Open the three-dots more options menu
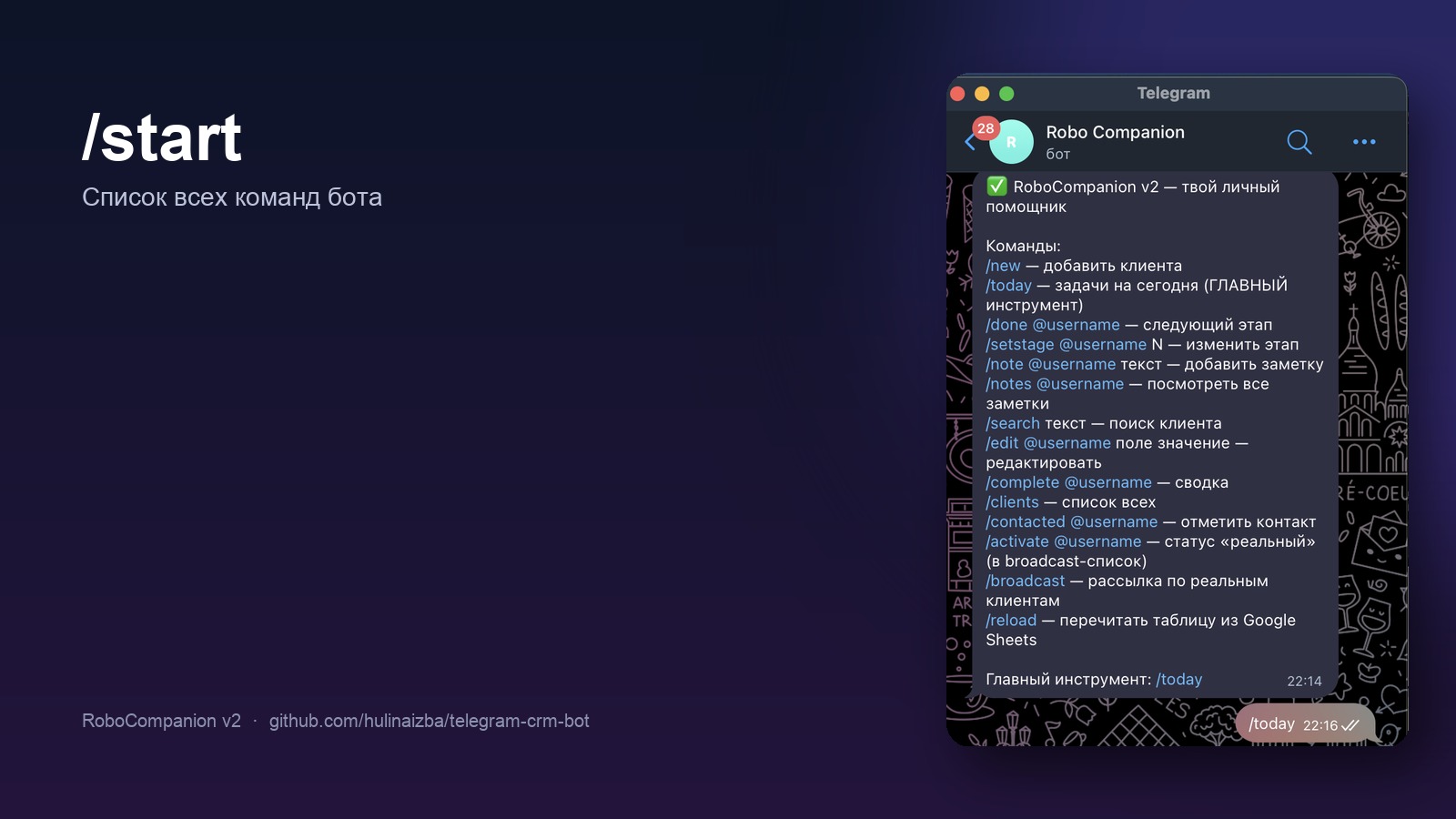 [x=1364, y=142]
